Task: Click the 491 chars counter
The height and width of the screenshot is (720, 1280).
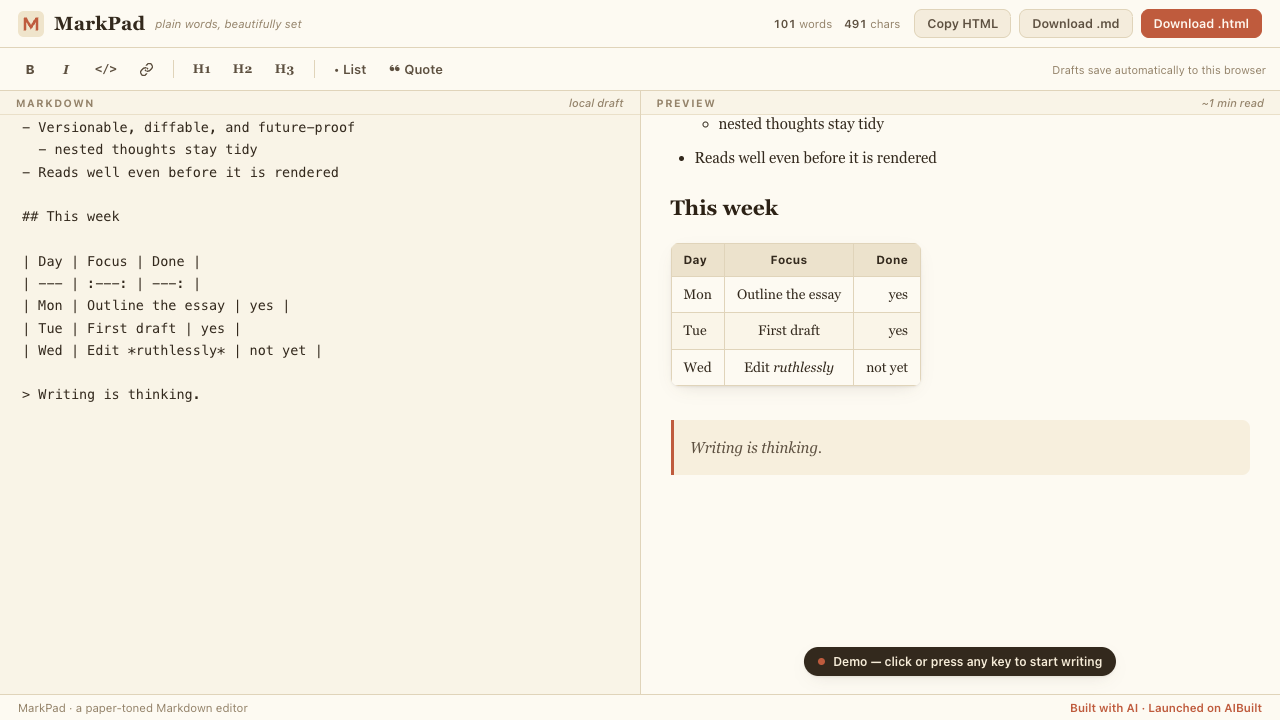Action: [x=872, y=24]
